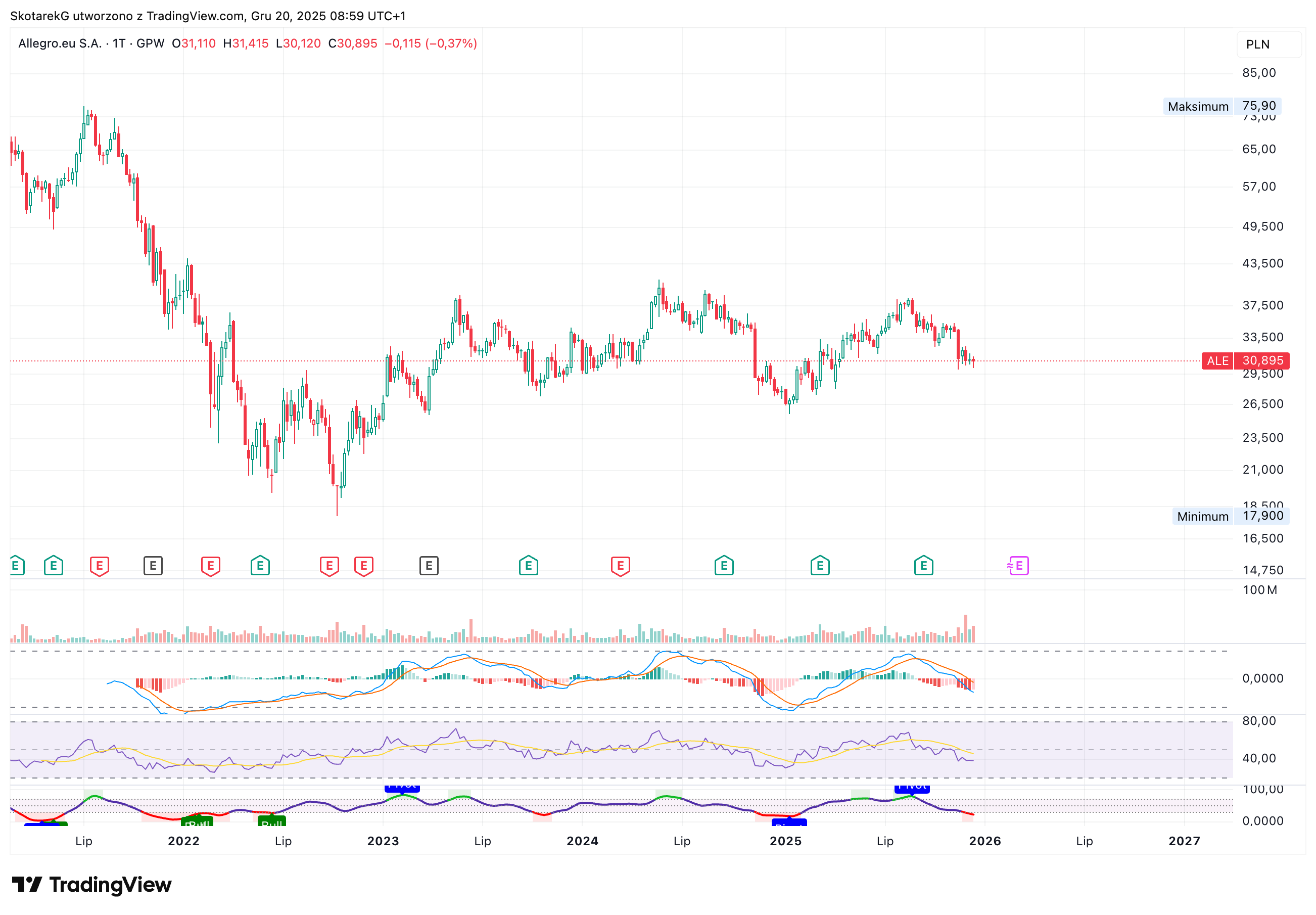Click the blue Pivot label near 2023
This screenshot has height=915, width=1316.
tap(402, 788)
